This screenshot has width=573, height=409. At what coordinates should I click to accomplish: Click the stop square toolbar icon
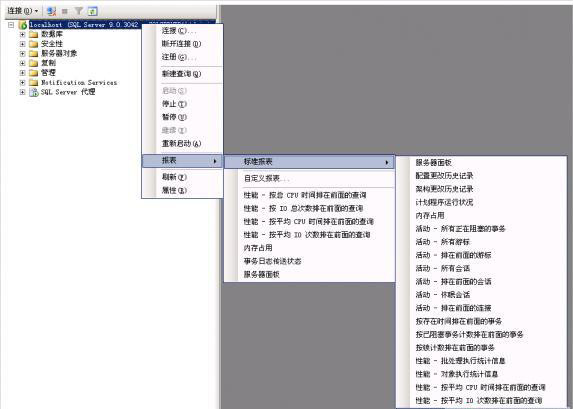pos(65,11)
